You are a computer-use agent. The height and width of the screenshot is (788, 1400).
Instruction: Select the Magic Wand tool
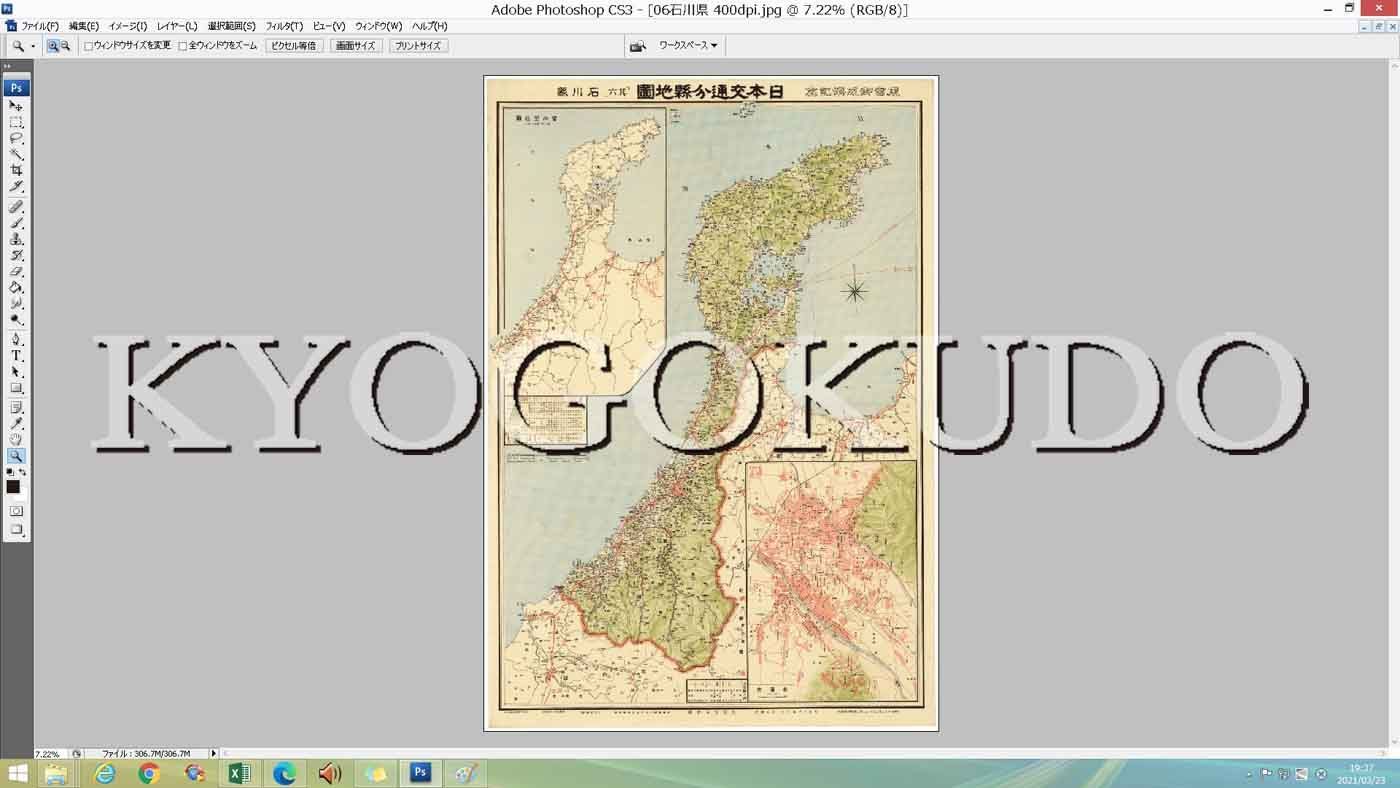click(16, 154)
